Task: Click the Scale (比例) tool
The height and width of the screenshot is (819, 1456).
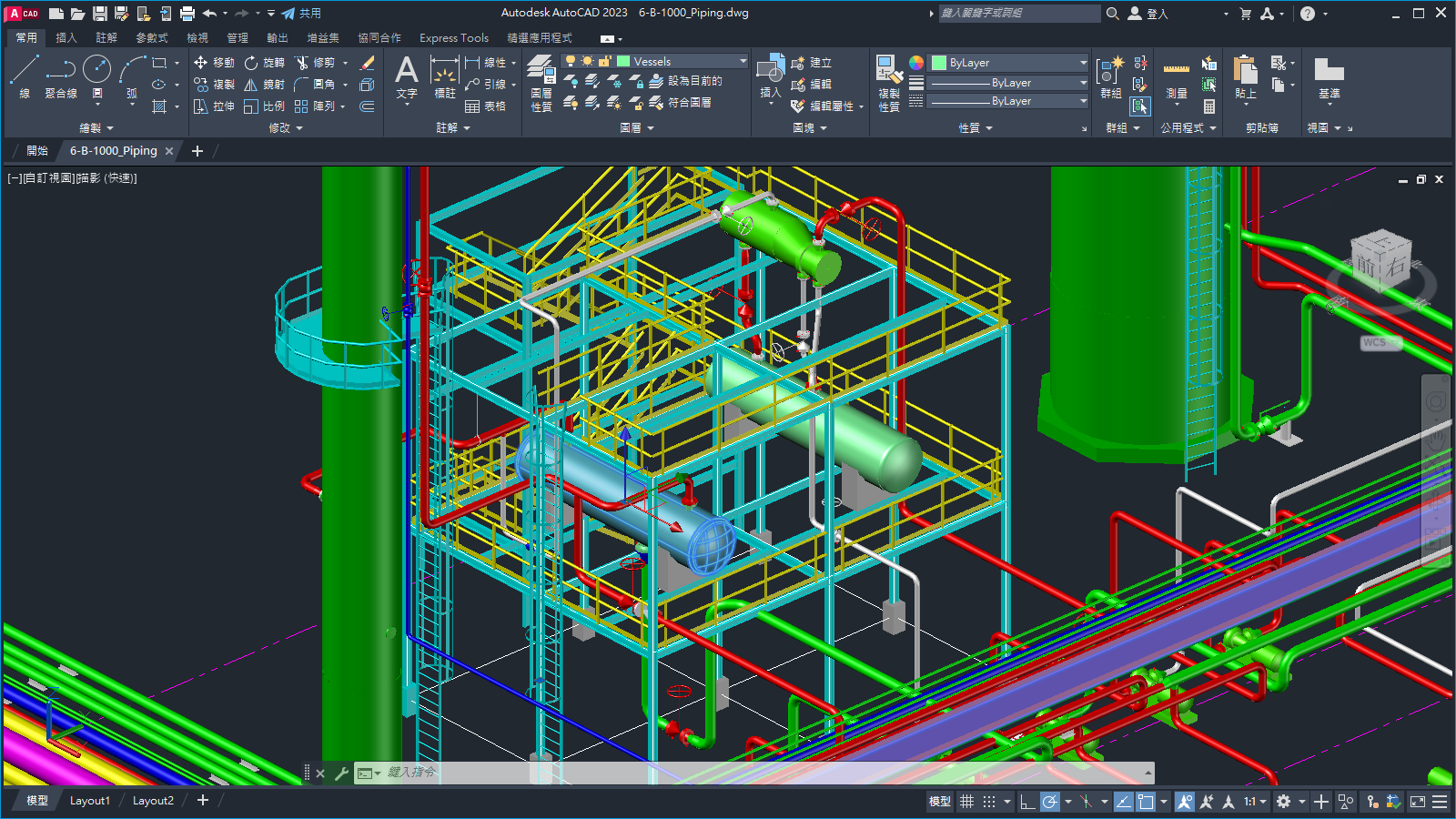Action: click(x=265, y=106)
